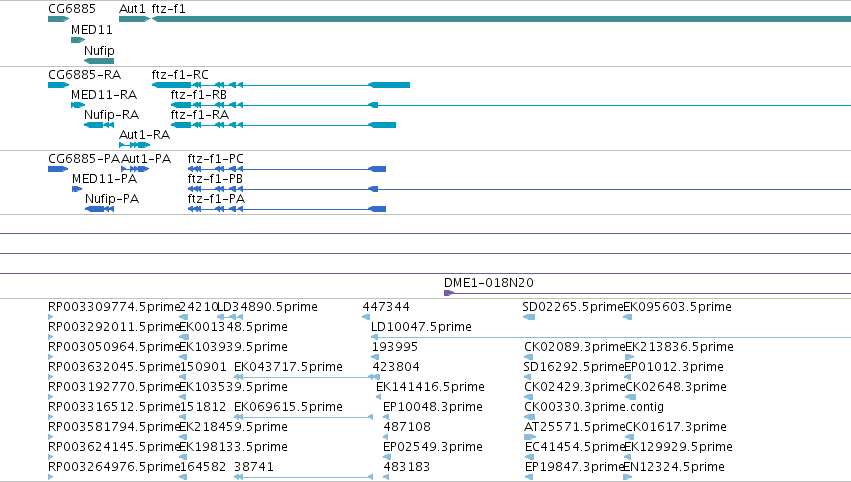Select the 483183 feature label
This screenshot has width=851, height=482.
(x=407, y=468)
